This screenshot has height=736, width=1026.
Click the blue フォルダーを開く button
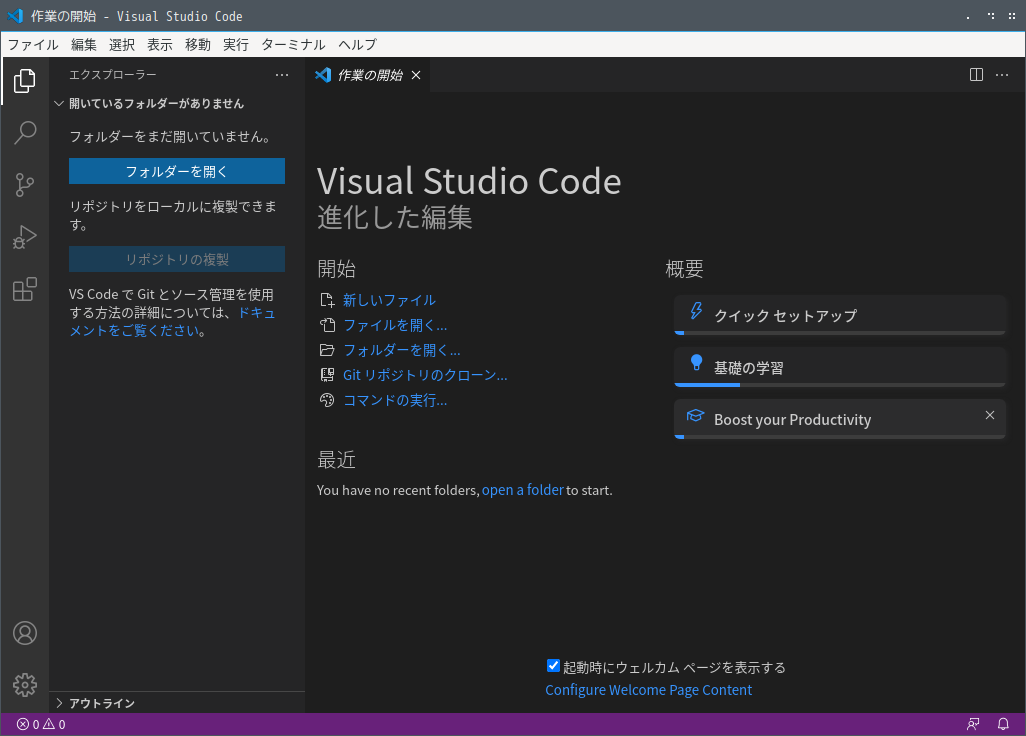pyautogui.click(x=177, y=171)
